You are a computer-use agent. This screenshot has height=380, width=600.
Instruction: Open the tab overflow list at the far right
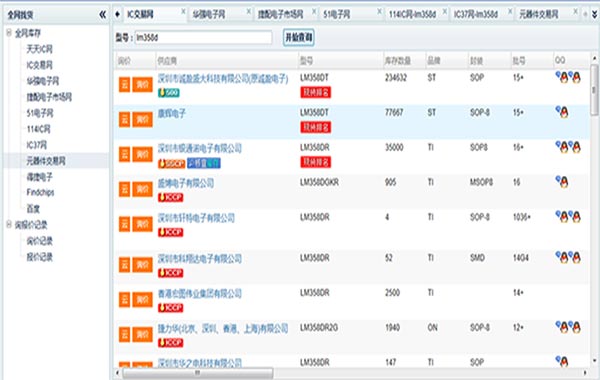pos(594,15)
